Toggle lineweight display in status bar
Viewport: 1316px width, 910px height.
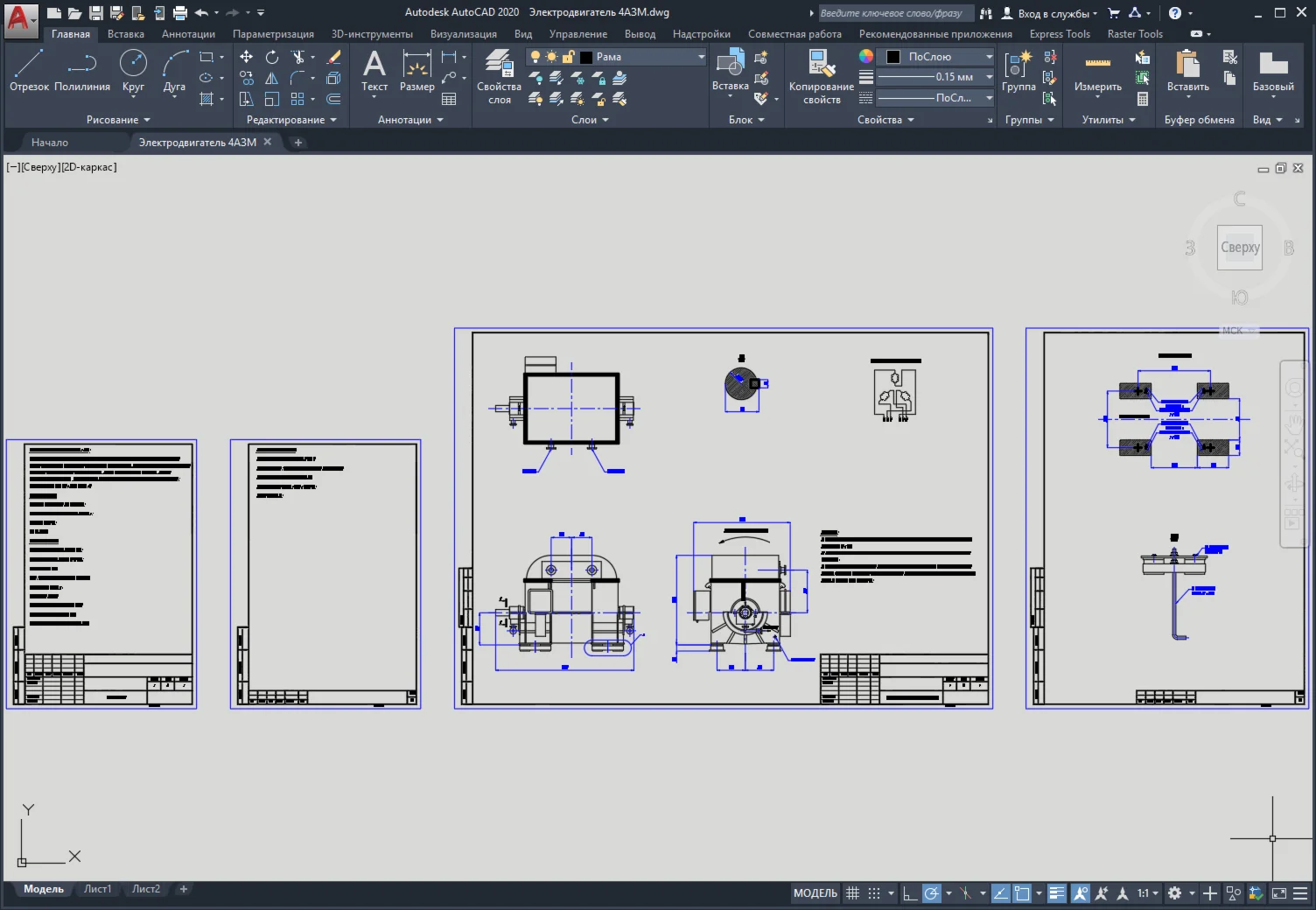click(x=1057, y=893)
